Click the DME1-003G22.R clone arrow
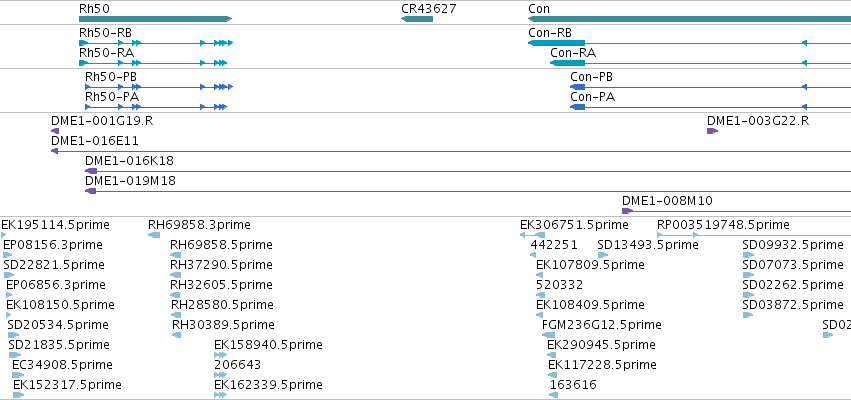 (x=713, y=131)
